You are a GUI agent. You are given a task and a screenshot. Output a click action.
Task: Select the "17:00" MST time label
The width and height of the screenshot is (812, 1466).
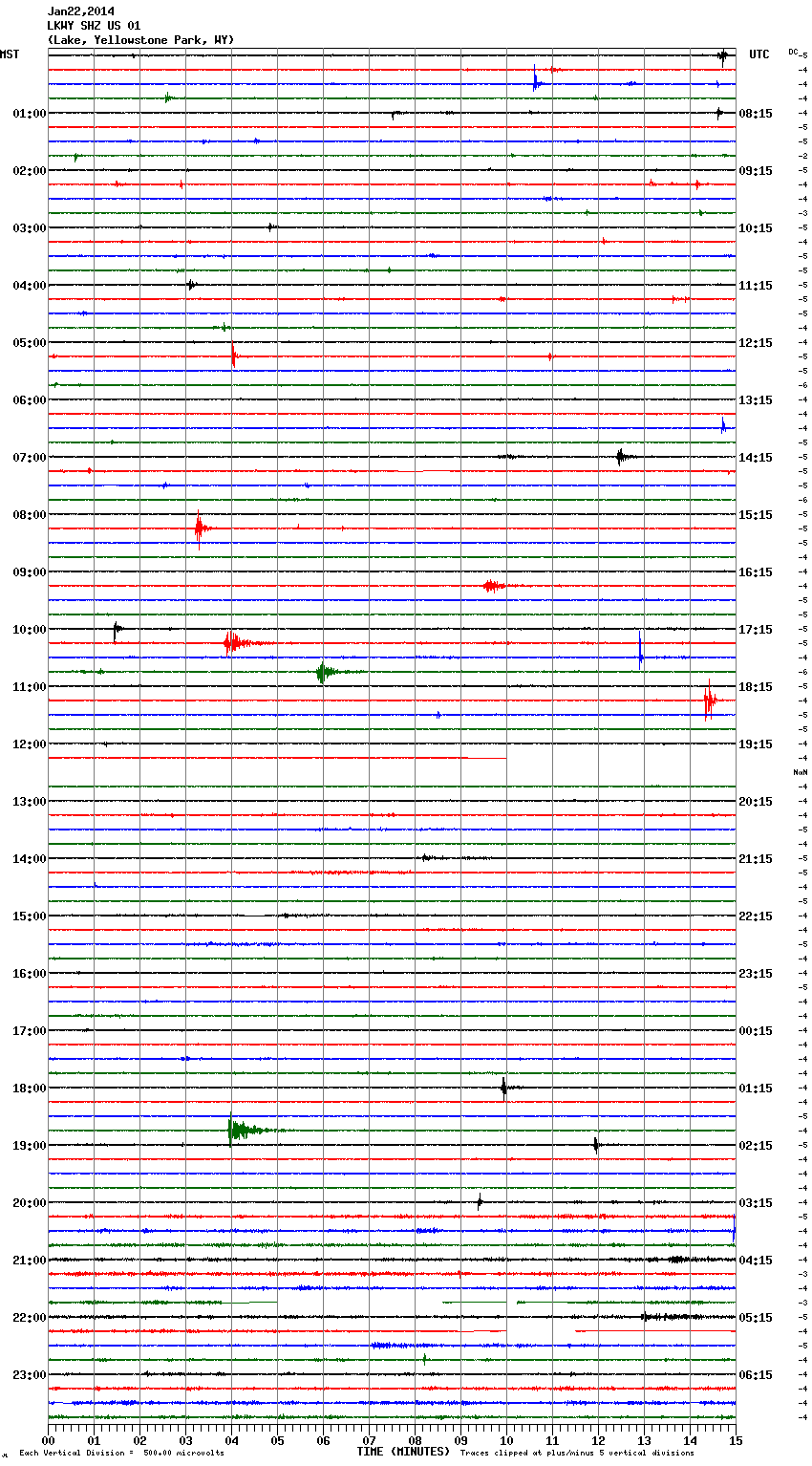[x=30, y=1031]
